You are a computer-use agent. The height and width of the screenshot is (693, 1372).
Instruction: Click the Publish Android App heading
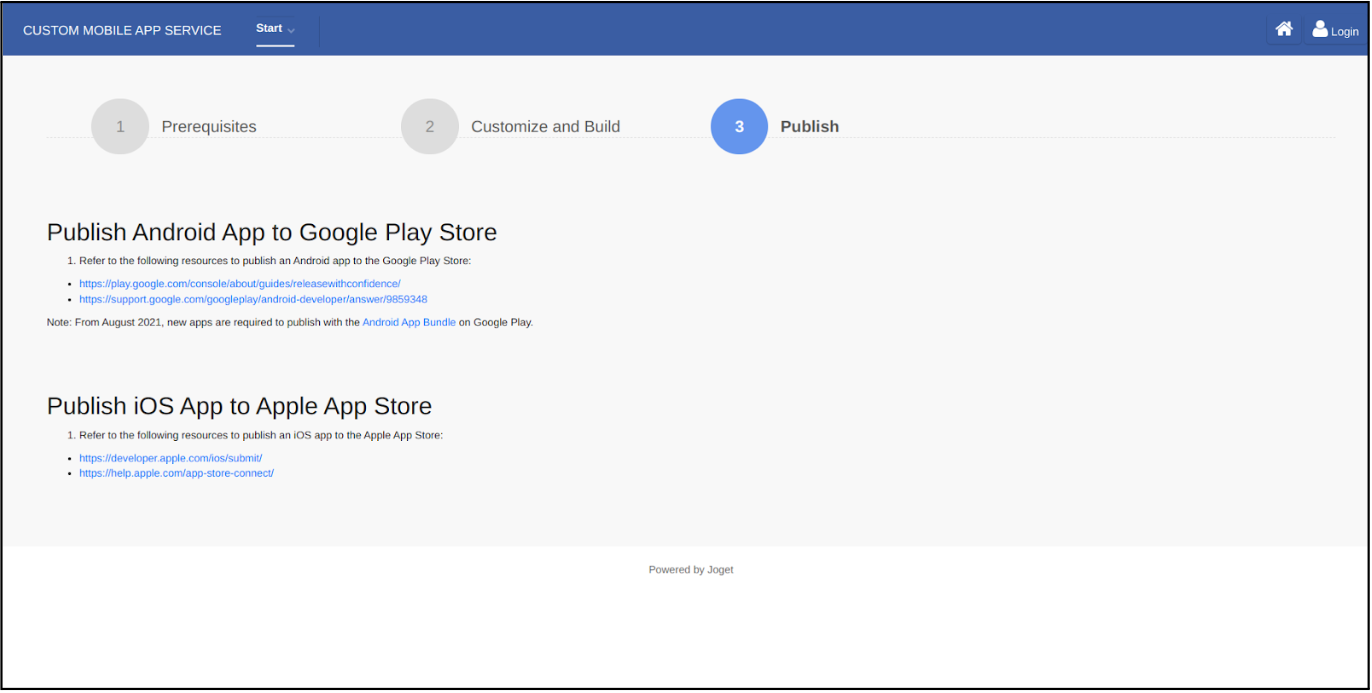[x=272, y=232]
